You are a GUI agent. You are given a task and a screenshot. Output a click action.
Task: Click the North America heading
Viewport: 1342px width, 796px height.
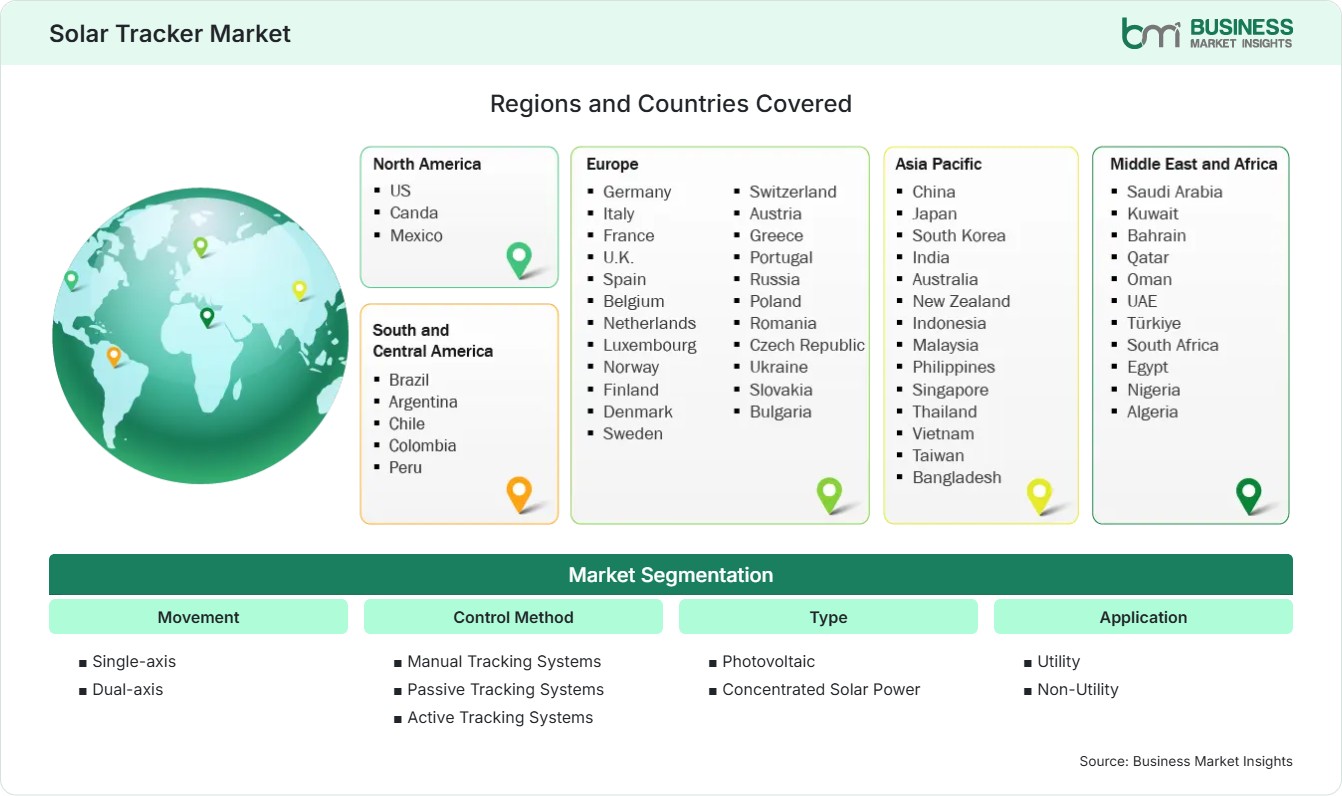[427, 164]
